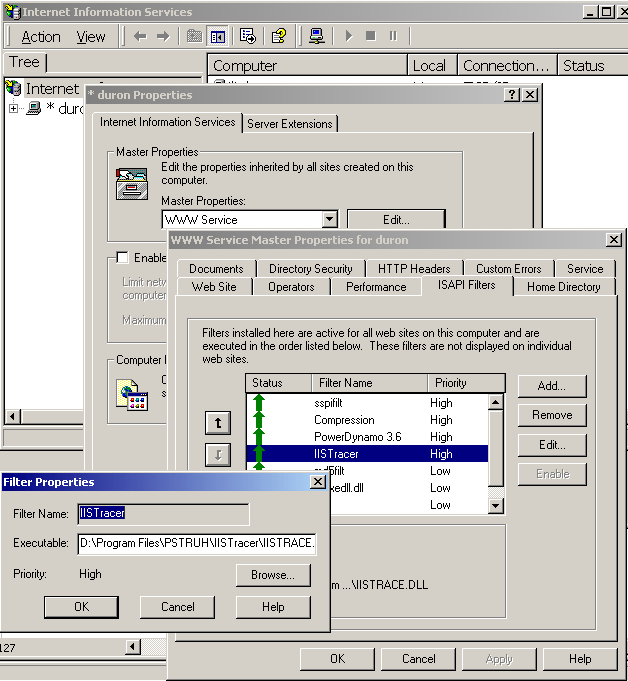Open the View menu
Screen dimensions: 628x681
point(91,37)
